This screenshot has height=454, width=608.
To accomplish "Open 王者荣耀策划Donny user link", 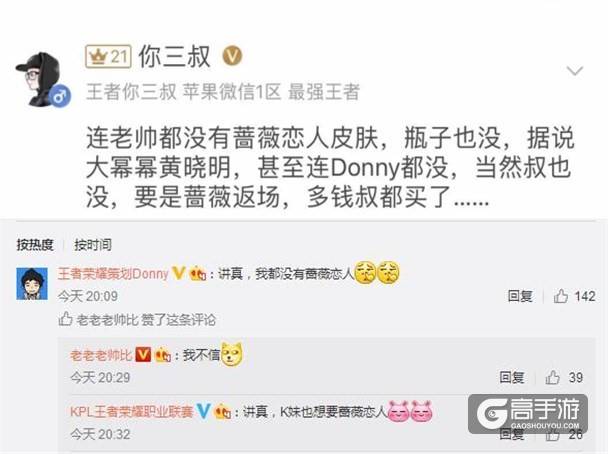I will pyautogui.click(x=113, y=274).
